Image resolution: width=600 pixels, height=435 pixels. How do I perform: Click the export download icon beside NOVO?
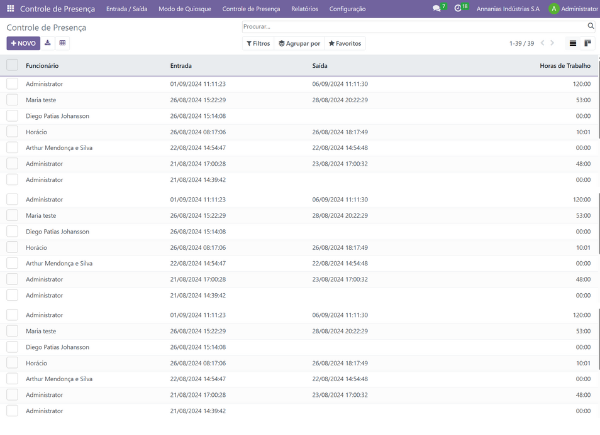coord(47,43)
